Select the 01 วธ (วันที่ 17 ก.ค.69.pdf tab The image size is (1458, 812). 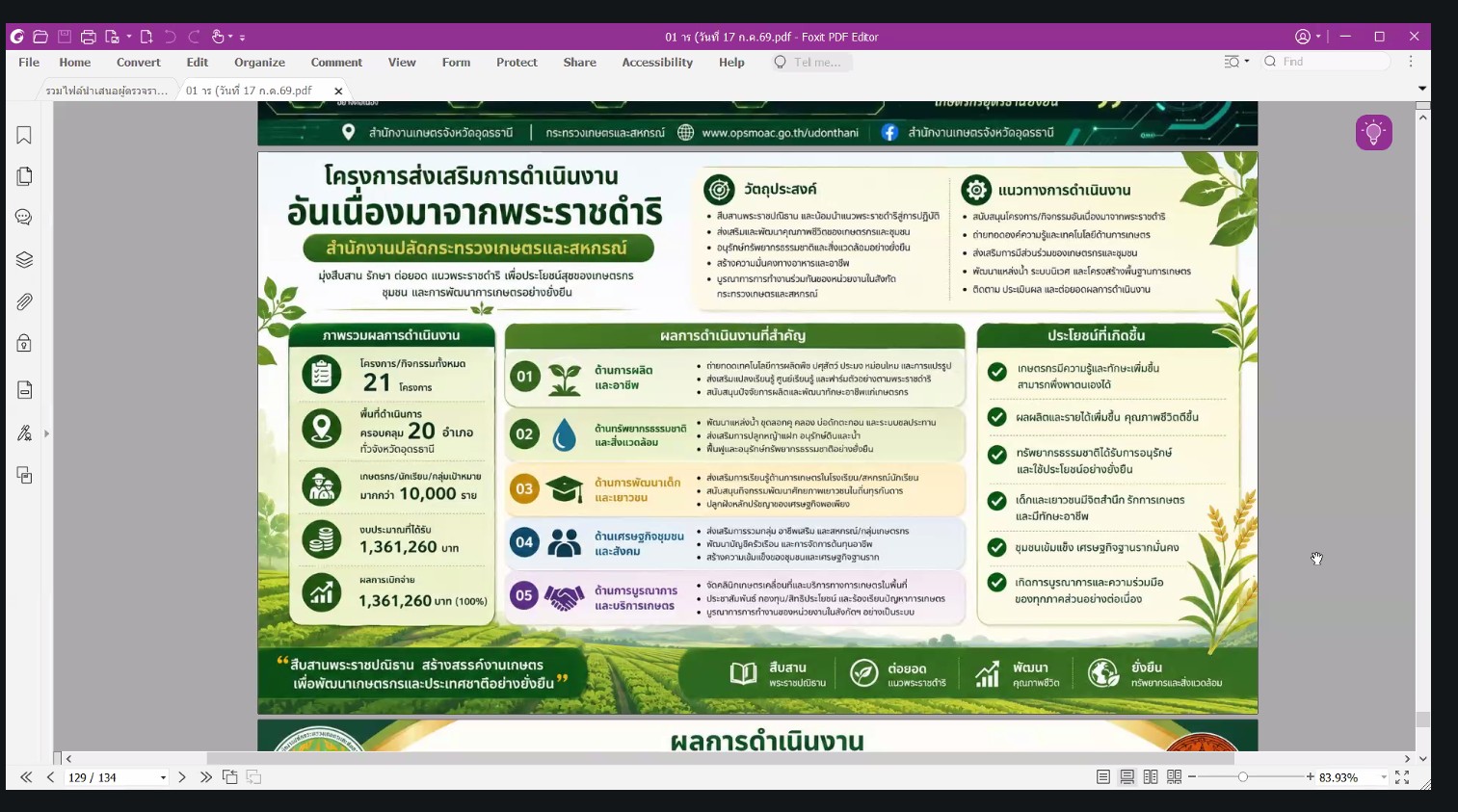[250, 91]
